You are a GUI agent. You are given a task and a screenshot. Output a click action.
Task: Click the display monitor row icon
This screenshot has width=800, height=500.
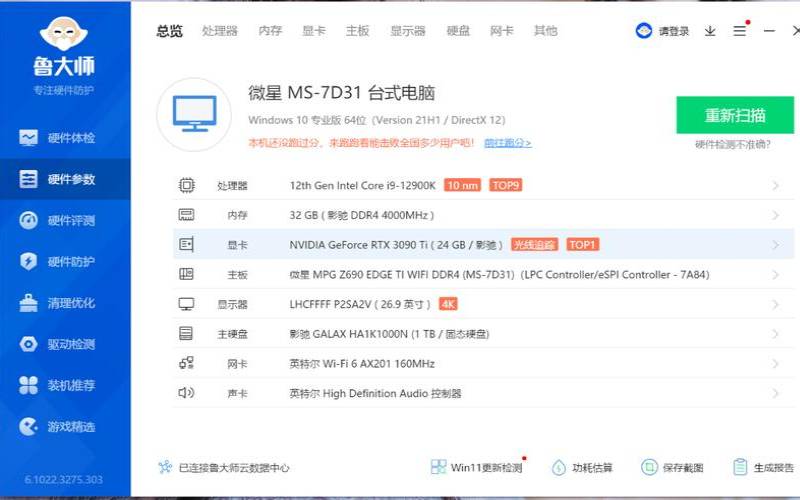(x=186, y=304)
